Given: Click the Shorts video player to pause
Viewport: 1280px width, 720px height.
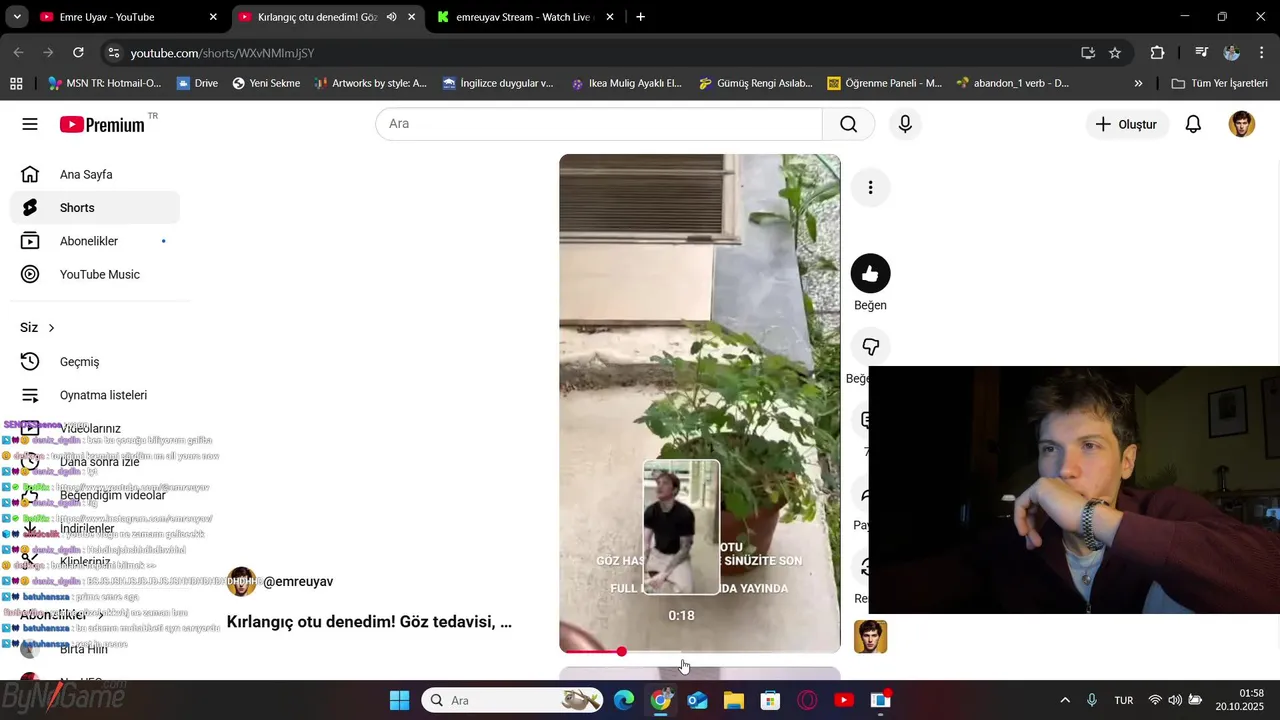Looking at the screenshot, I should (700, 403).
